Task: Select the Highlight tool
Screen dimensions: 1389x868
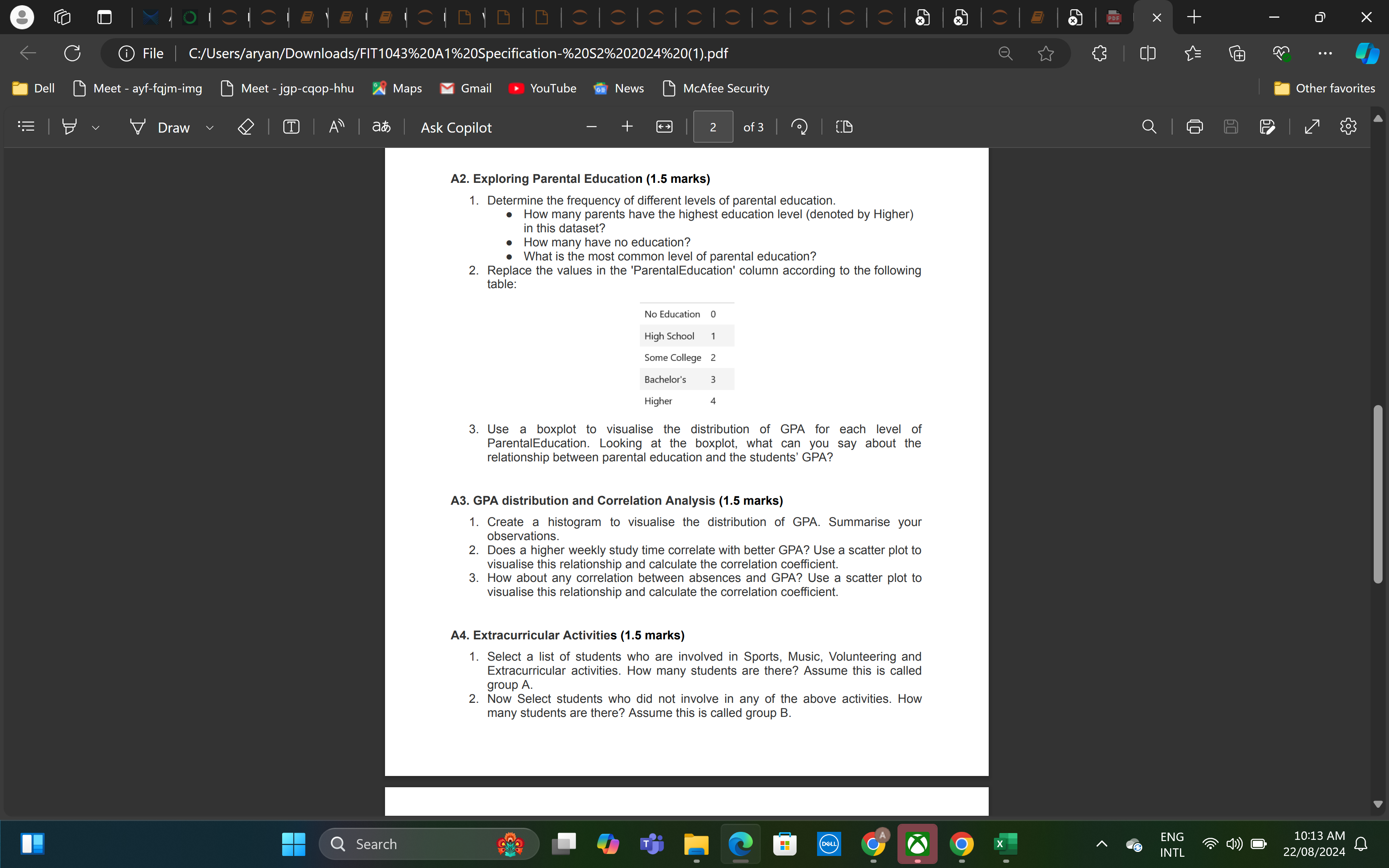Action: point(69,126)
